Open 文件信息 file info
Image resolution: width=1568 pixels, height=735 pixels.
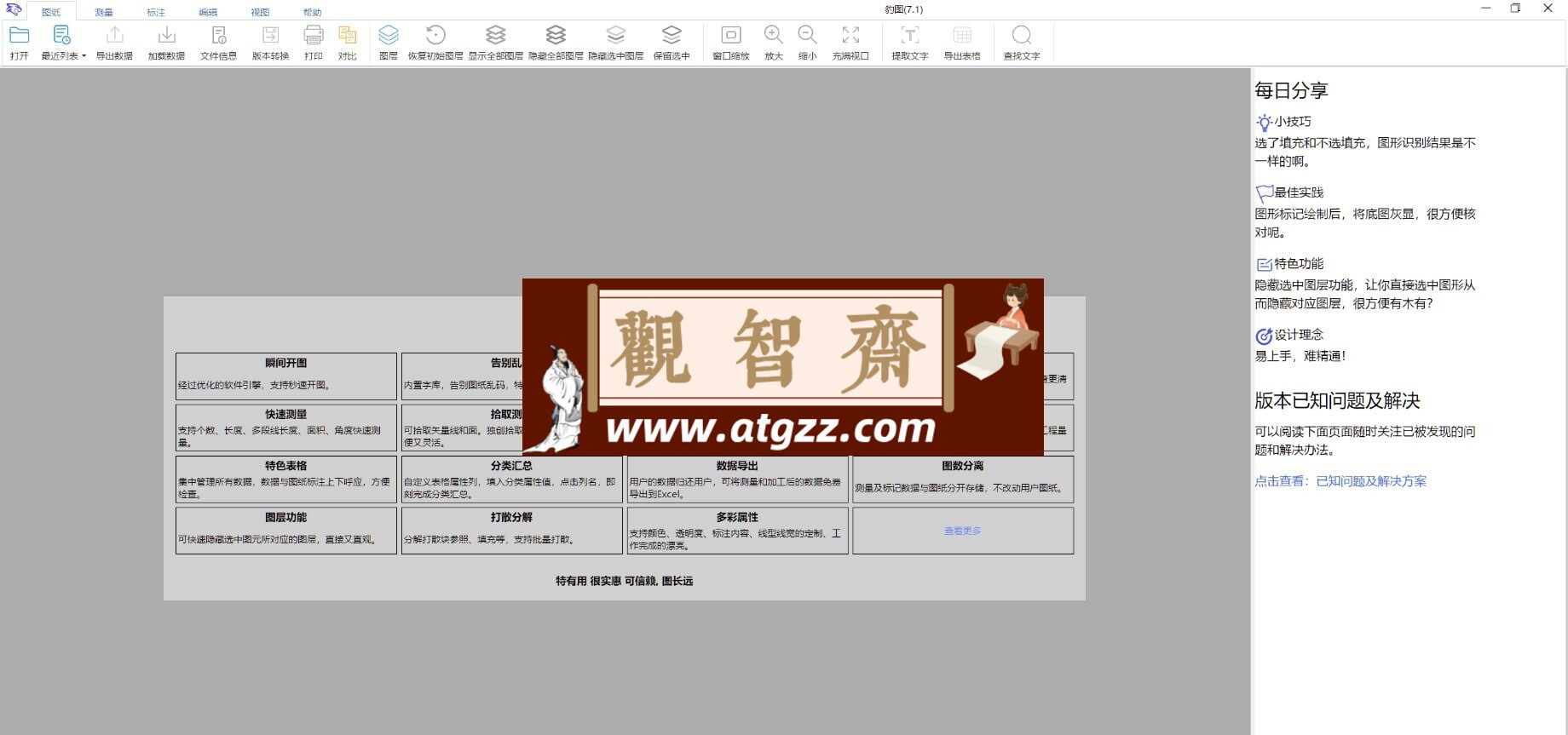[218, 43]
